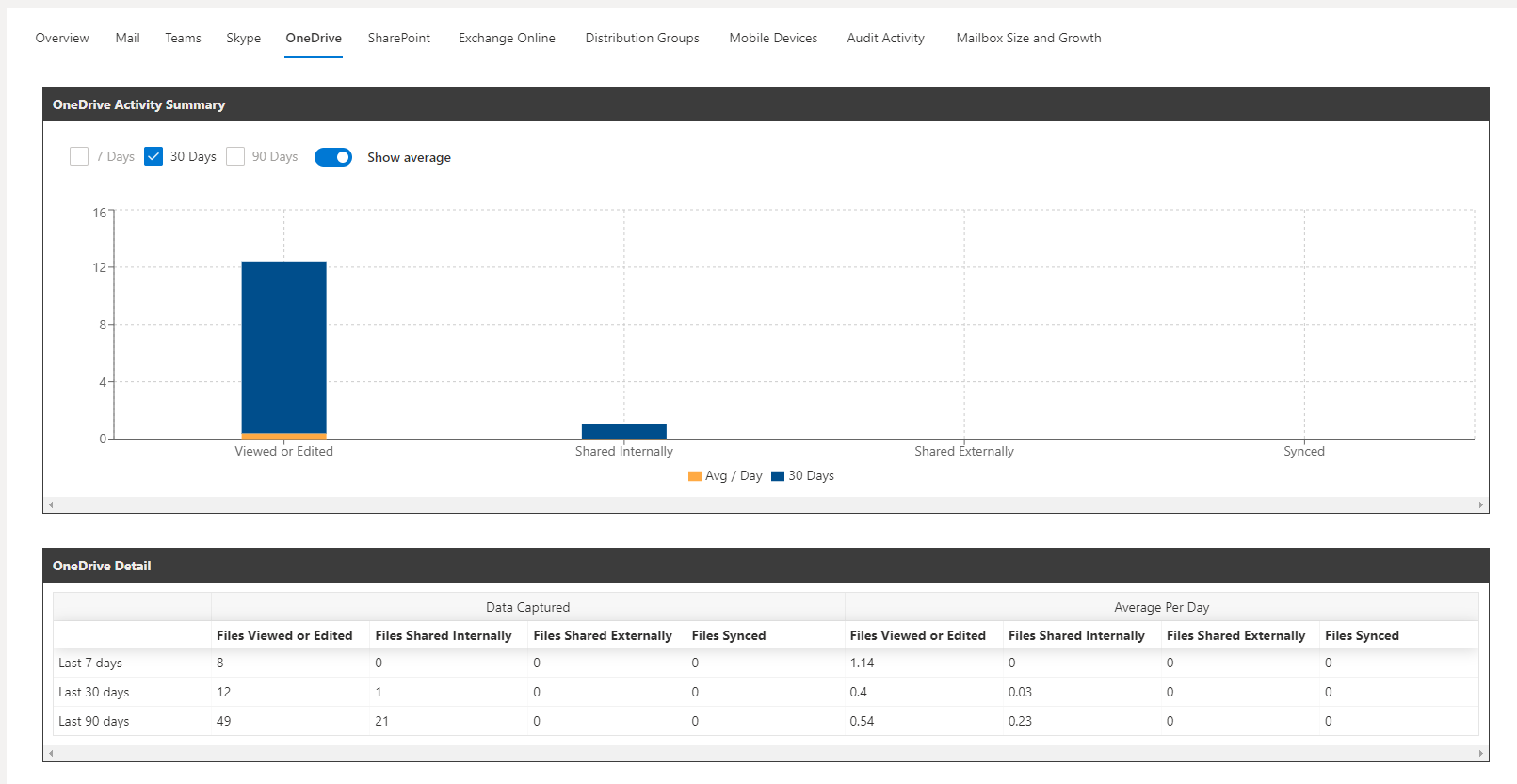Enable the 90 Days checkbox
Viewport: 1517px width, 784px height.
coord(235,156)
